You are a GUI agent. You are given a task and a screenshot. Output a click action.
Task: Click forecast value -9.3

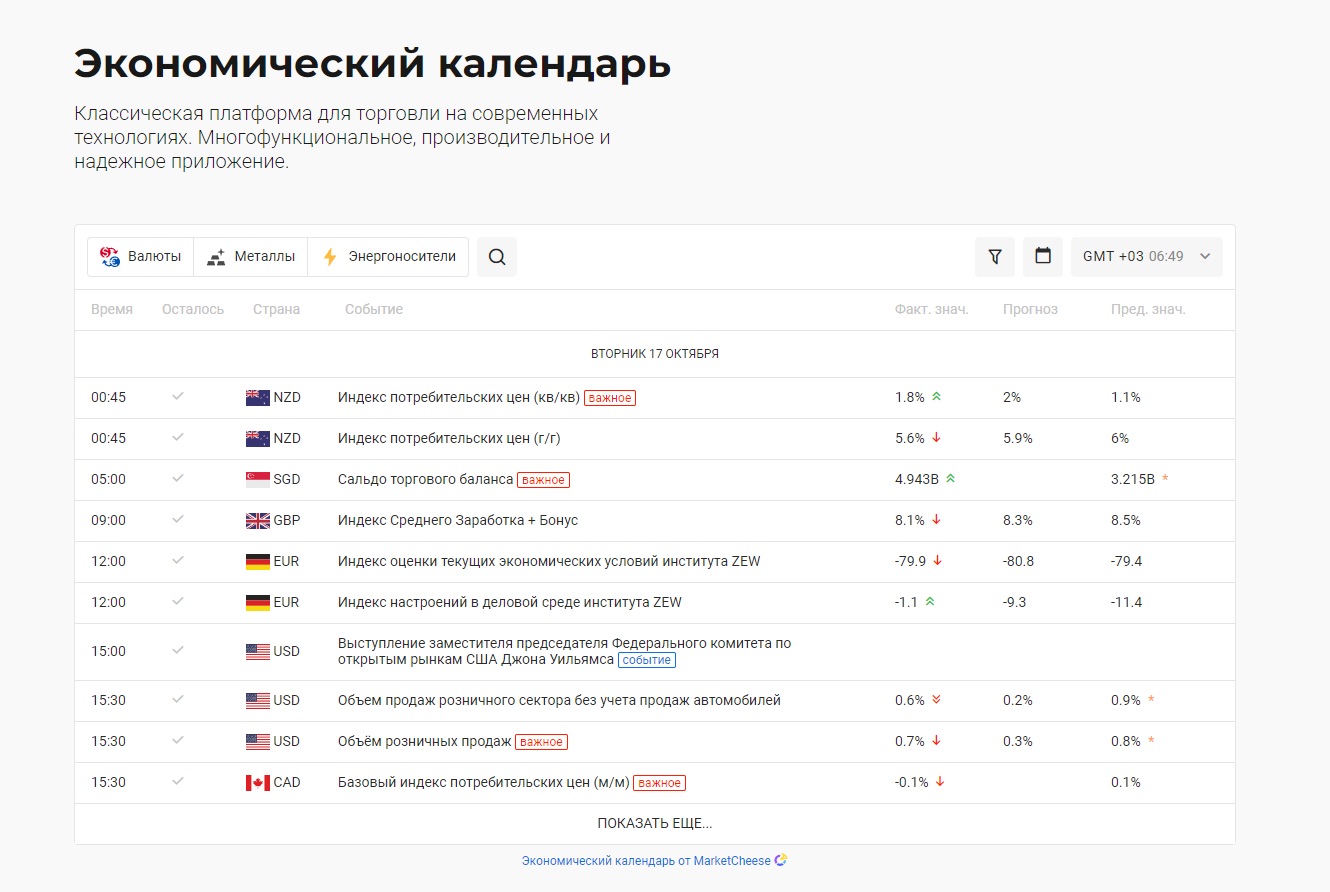(1015, 603)
